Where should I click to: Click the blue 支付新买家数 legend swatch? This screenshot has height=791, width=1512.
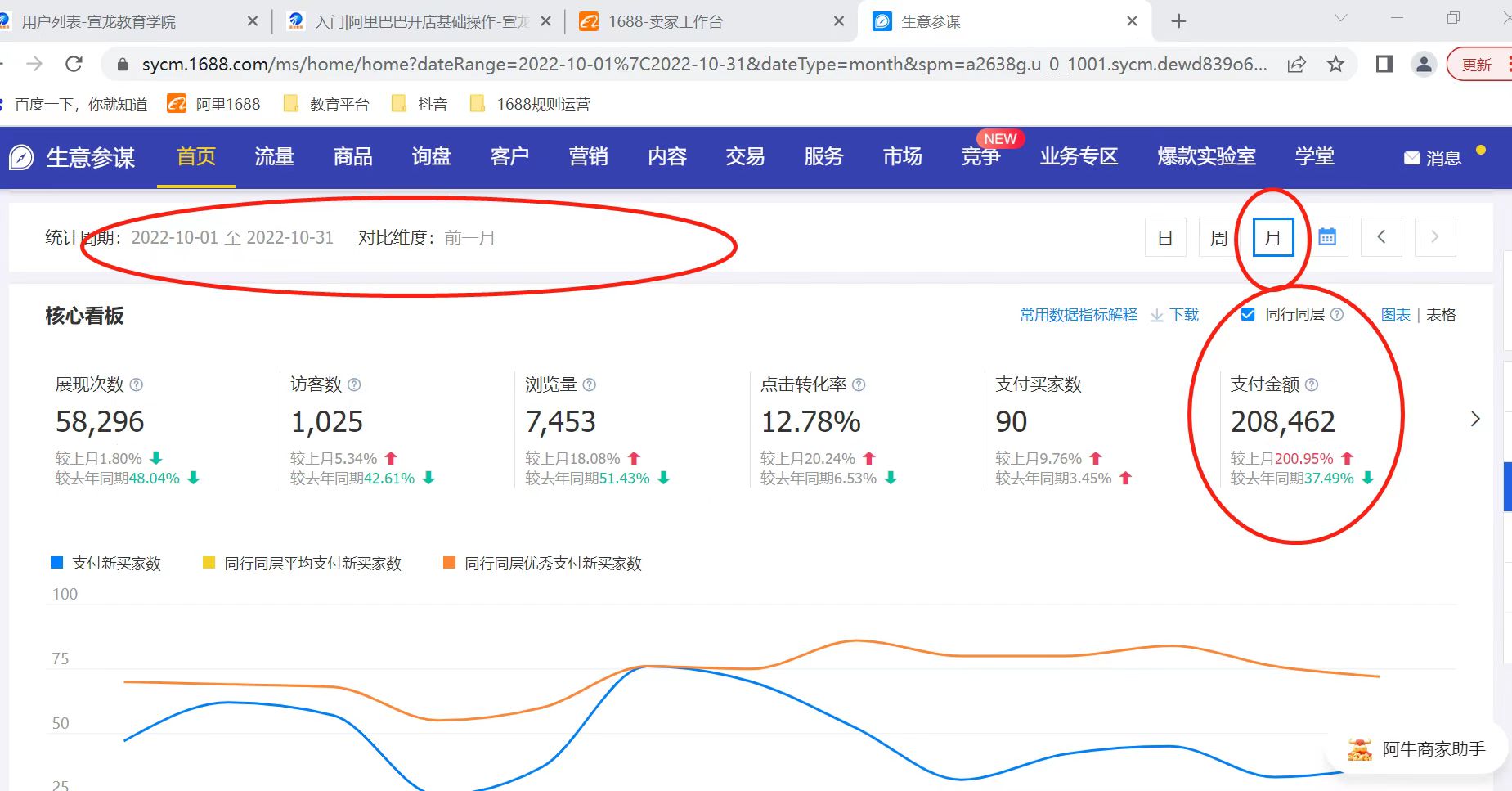click(x=57, y=563)
